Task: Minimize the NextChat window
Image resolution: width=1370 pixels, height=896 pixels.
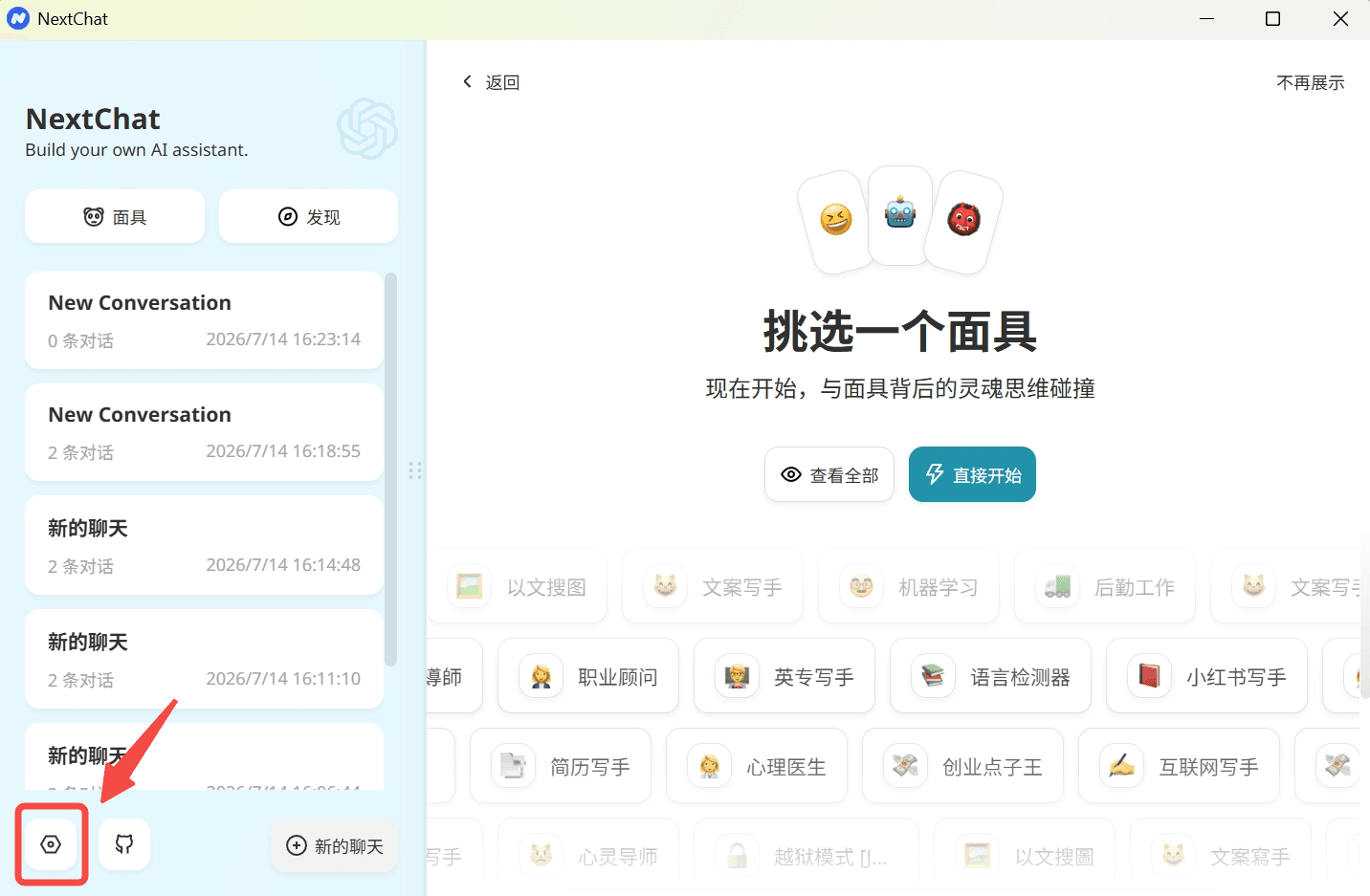Action: (1206, 19)
